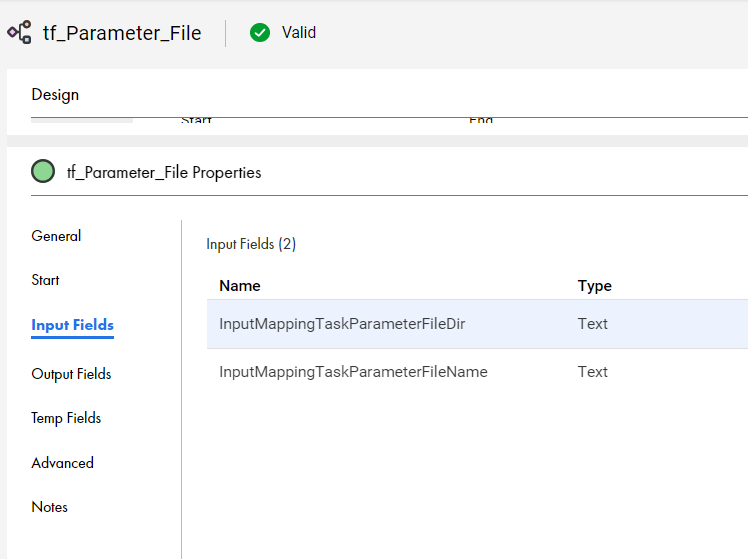Select the InputMappingTaskParameterFileName row
The height and width of the screenshot is (559, 748).
point(477,372)
